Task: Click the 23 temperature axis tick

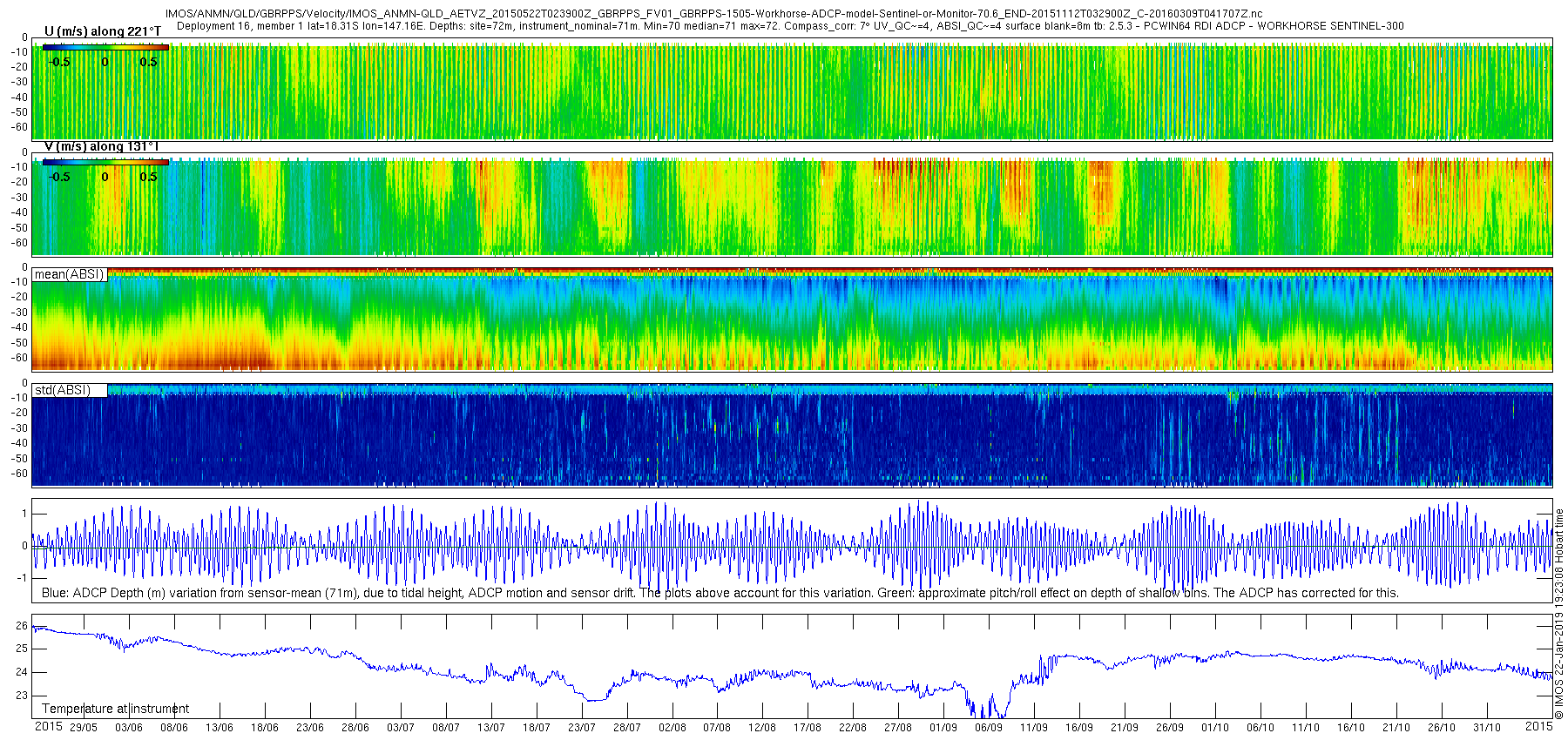Action: tap(22, 696)
